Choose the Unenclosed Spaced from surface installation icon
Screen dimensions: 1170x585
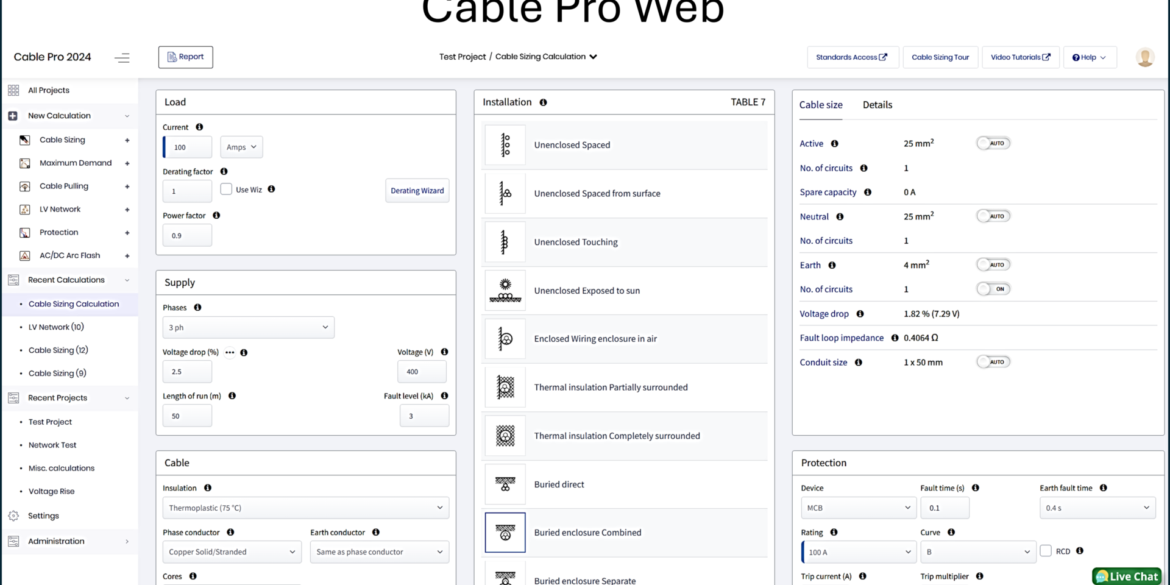coord(505,193)
